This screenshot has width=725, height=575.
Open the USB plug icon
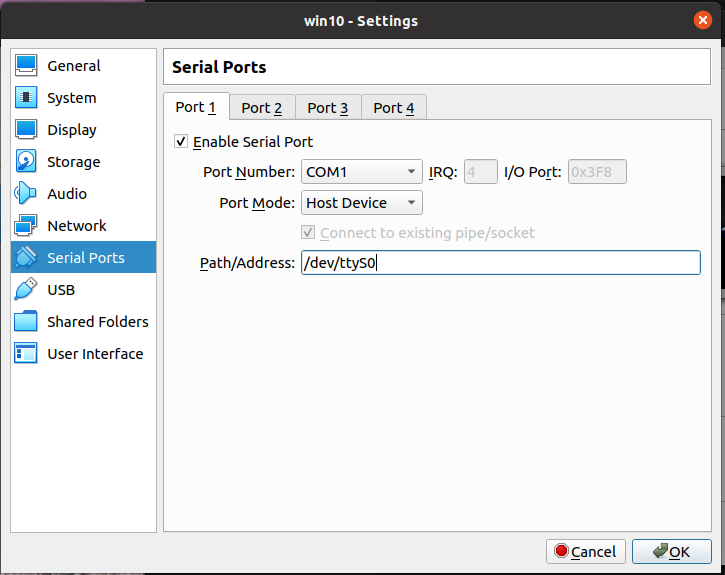[x=26, y=289]
